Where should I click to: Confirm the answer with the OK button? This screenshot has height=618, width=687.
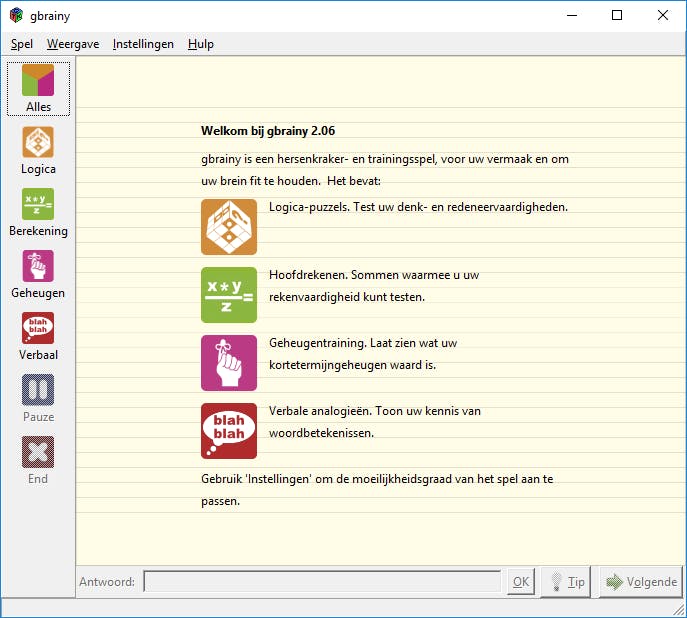click(521, 582)
